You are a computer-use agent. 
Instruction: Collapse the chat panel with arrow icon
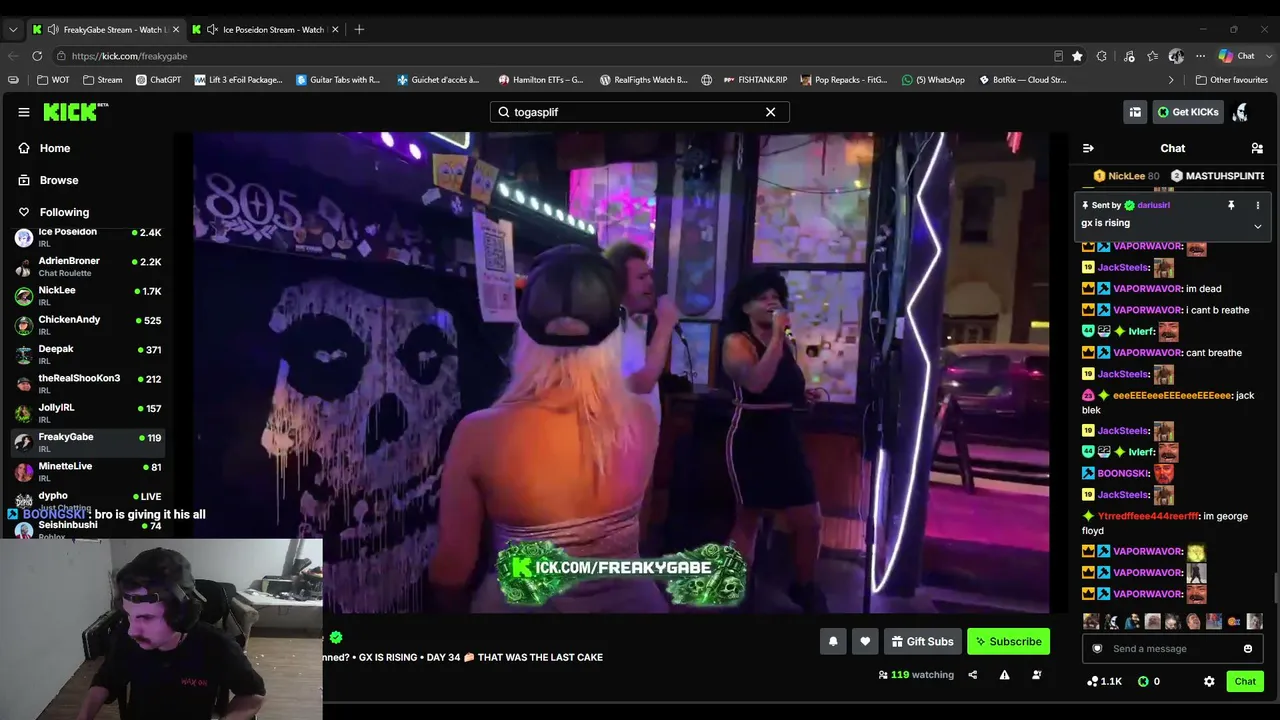[x=1088, y=148]
